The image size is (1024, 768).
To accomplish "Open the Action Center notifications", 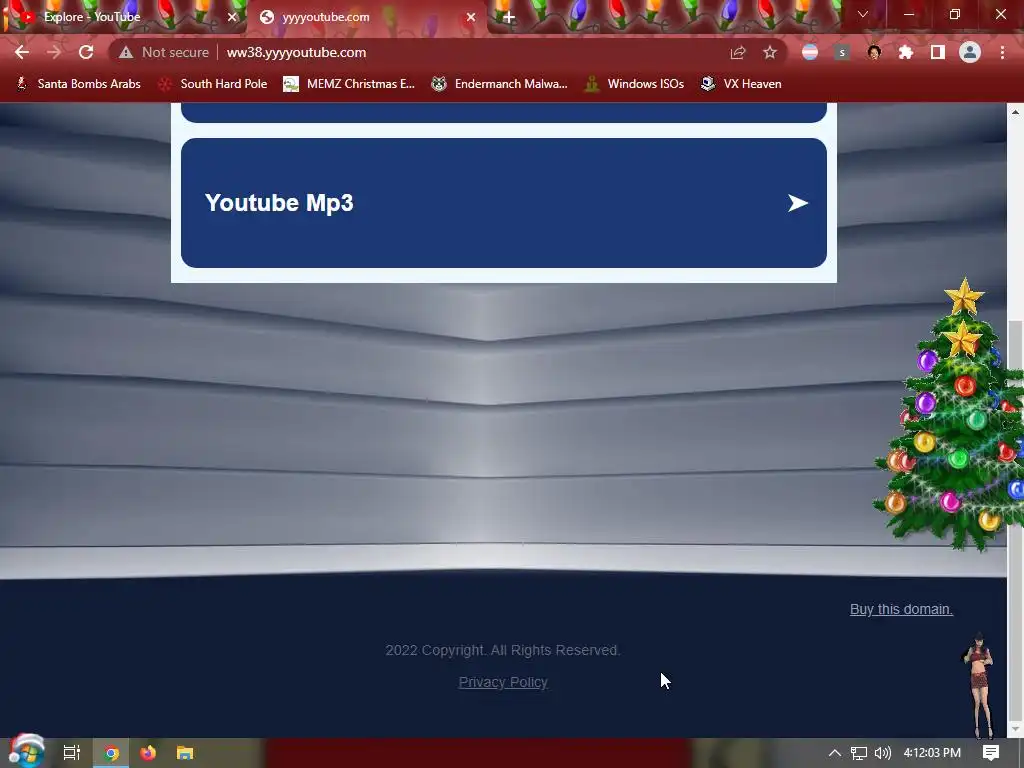I will click(x=991, y=753).
